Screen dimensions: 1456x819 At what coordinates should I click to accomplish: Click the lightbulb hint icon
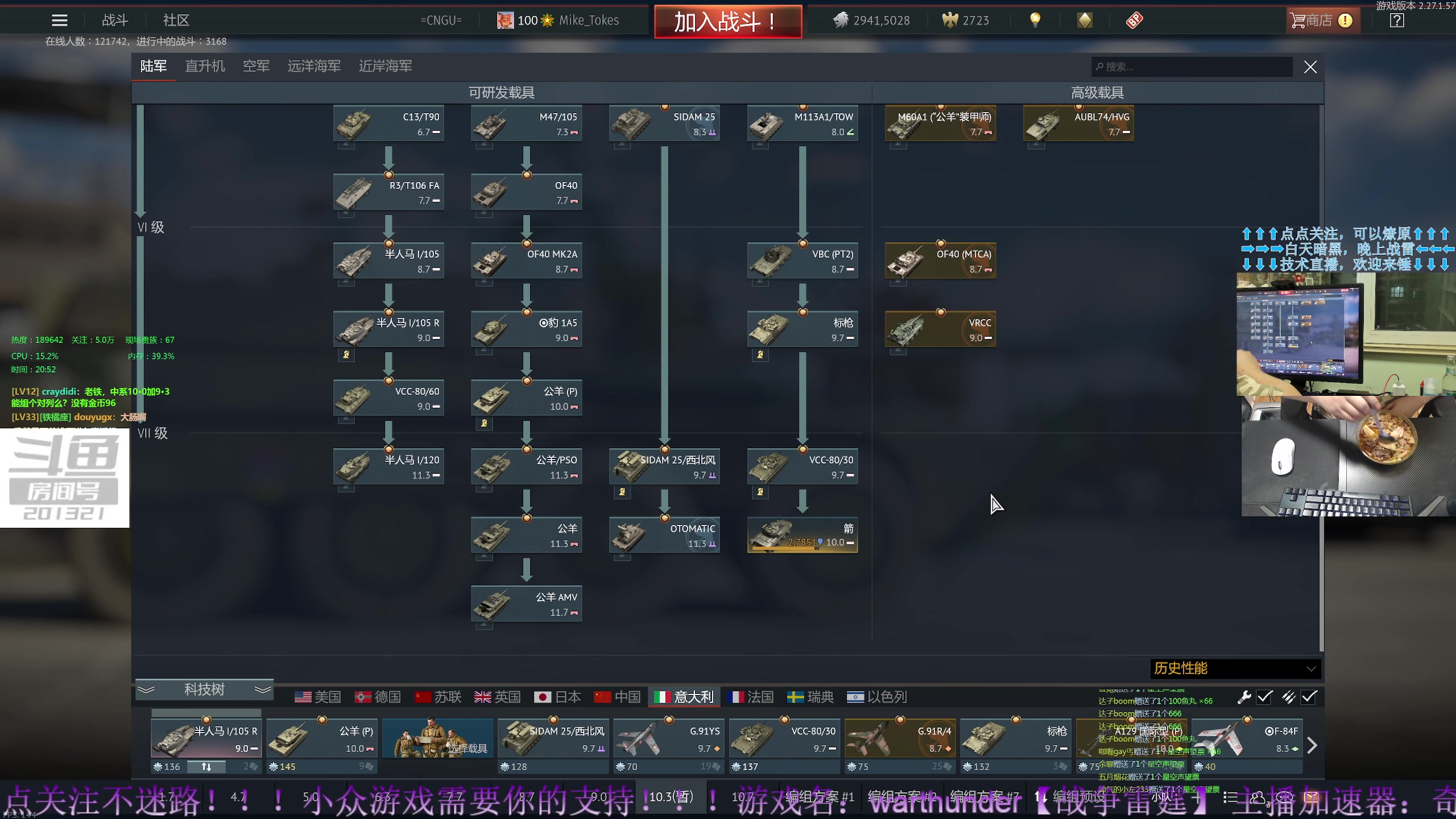[x=1035, y=20]
